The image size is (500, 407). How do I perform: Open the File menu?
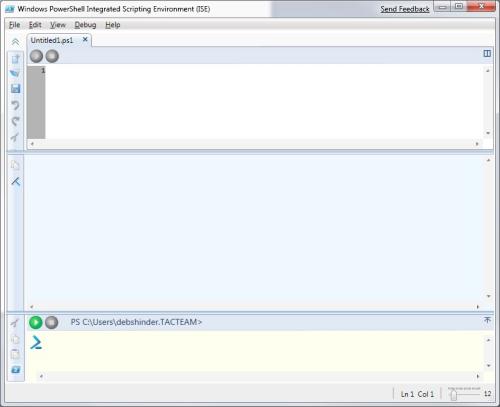pos(14,25)
